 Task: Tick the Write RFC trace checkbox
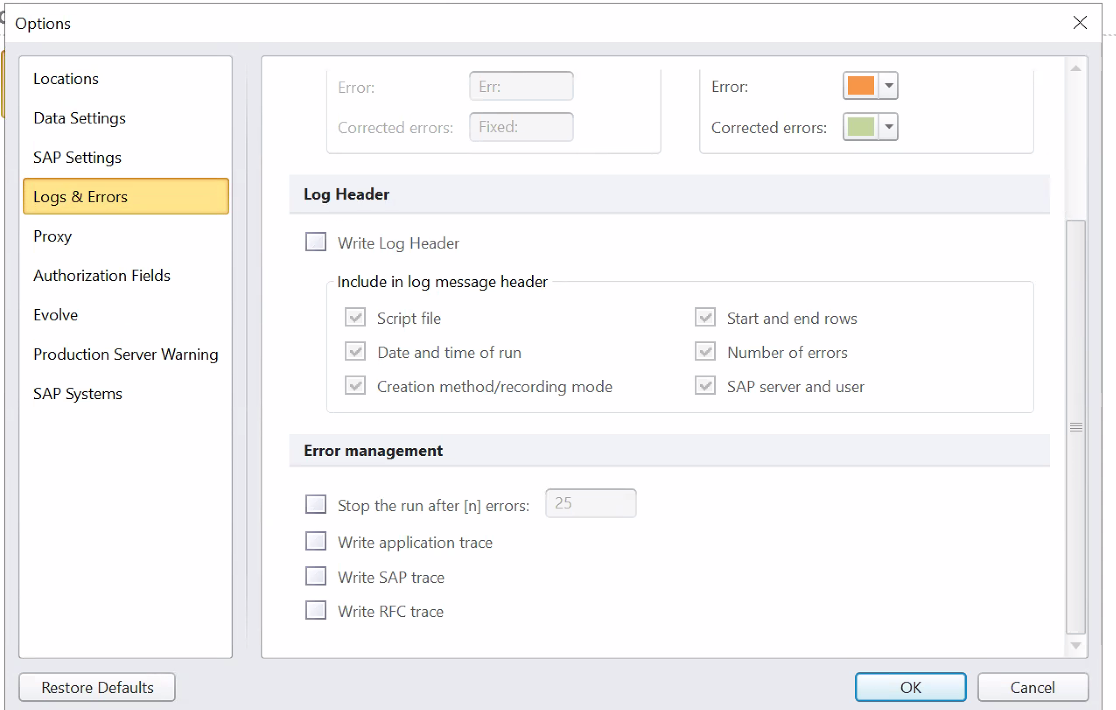pyautogui.click(x=316, y=611)
